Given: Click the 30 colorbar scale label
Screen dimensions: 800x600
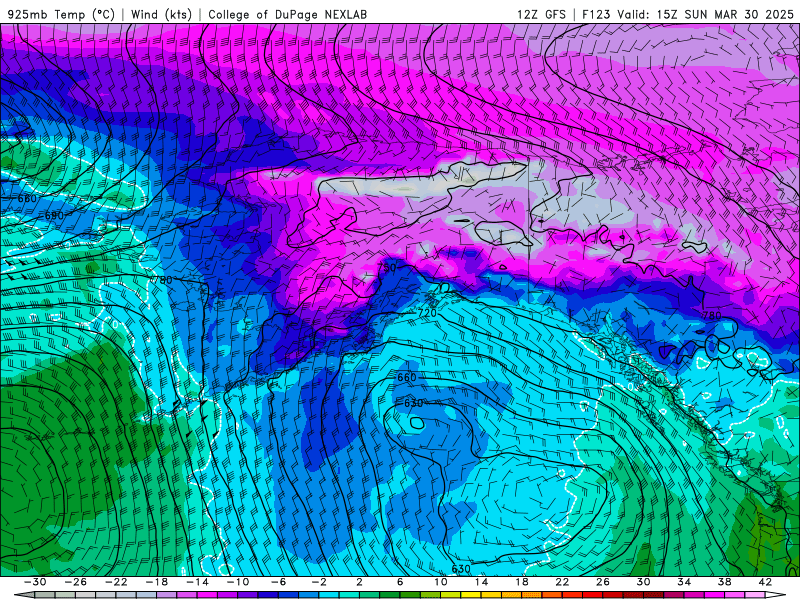Looking at the screenshot, I should point(643,582).
